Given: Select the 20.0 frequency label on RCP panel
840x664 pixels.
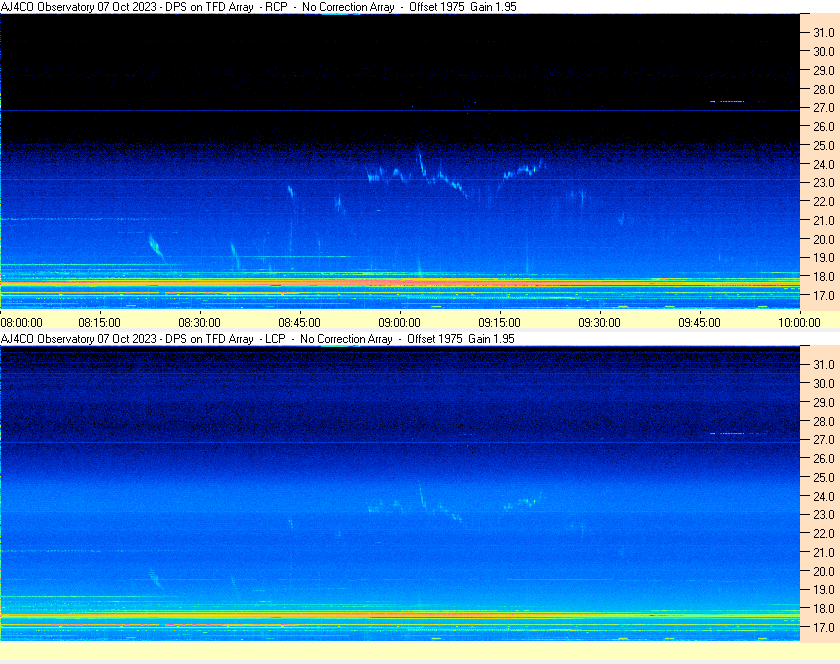Looking at the screenshot, I should tap(824, 239).
